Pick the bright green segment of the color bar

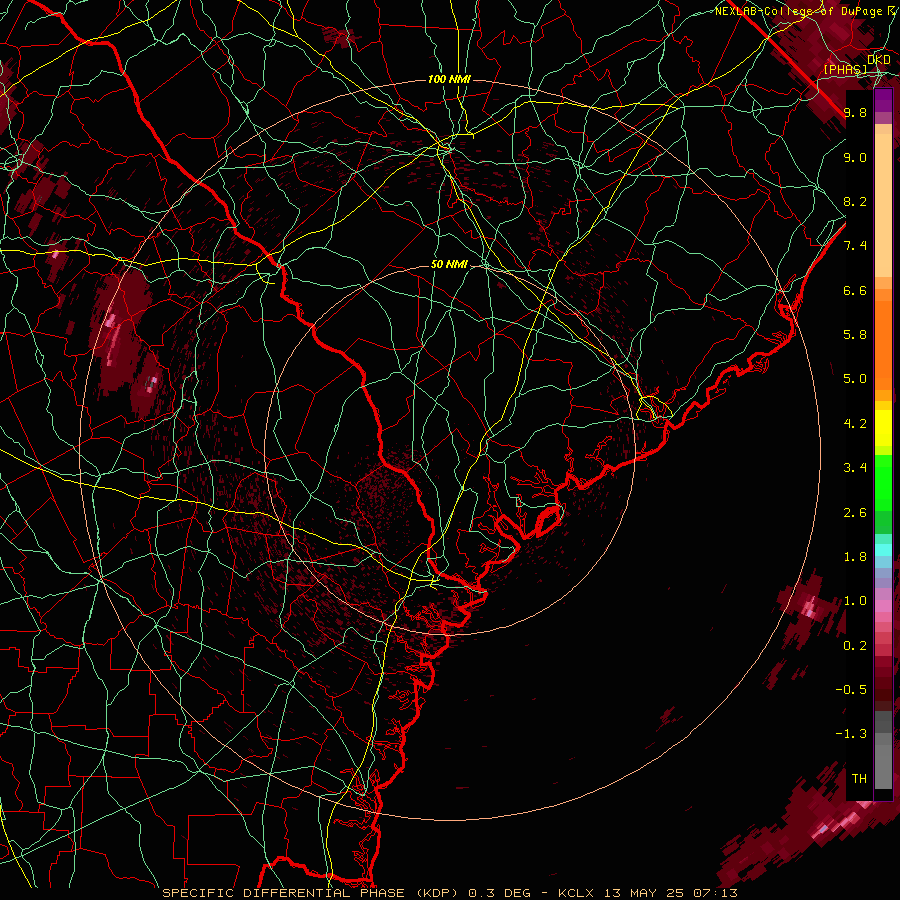[x=883, y=483]
